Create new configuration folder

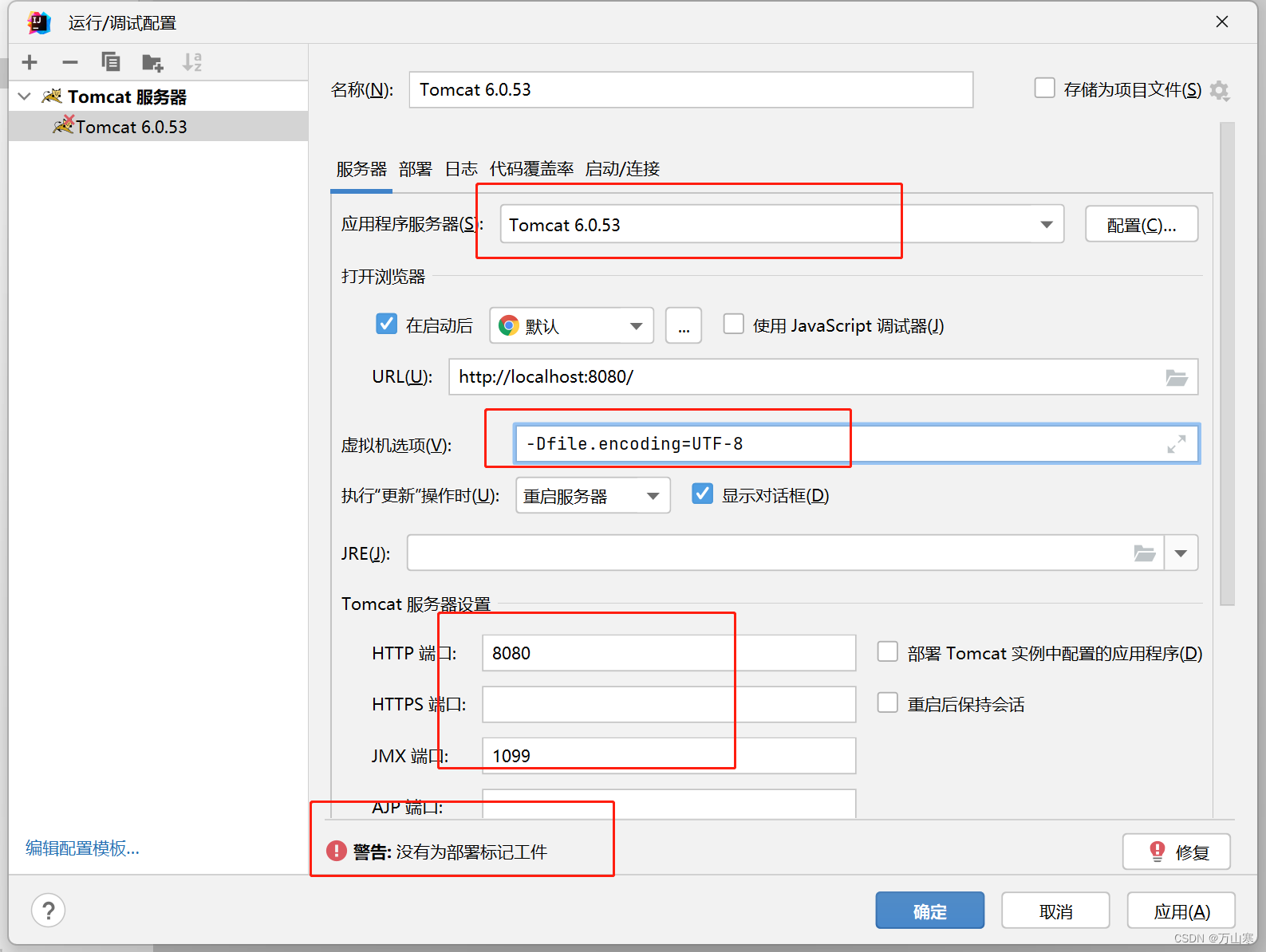pos(152,62)
